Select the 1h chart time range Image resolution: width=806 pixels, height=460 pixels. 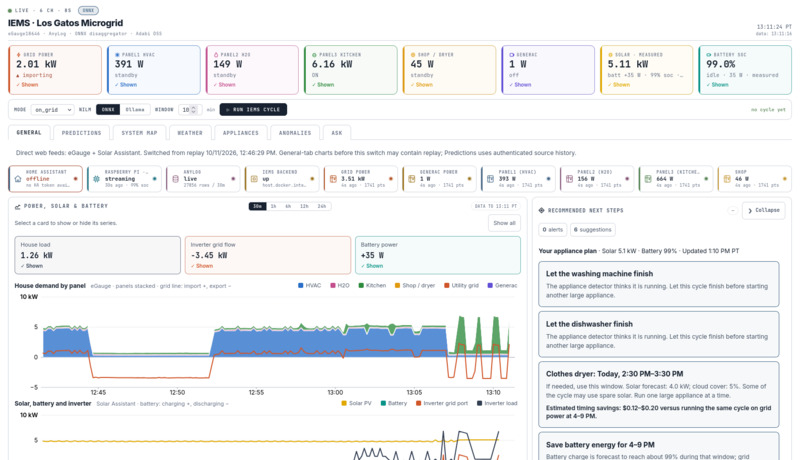click(x=273, y=206)
